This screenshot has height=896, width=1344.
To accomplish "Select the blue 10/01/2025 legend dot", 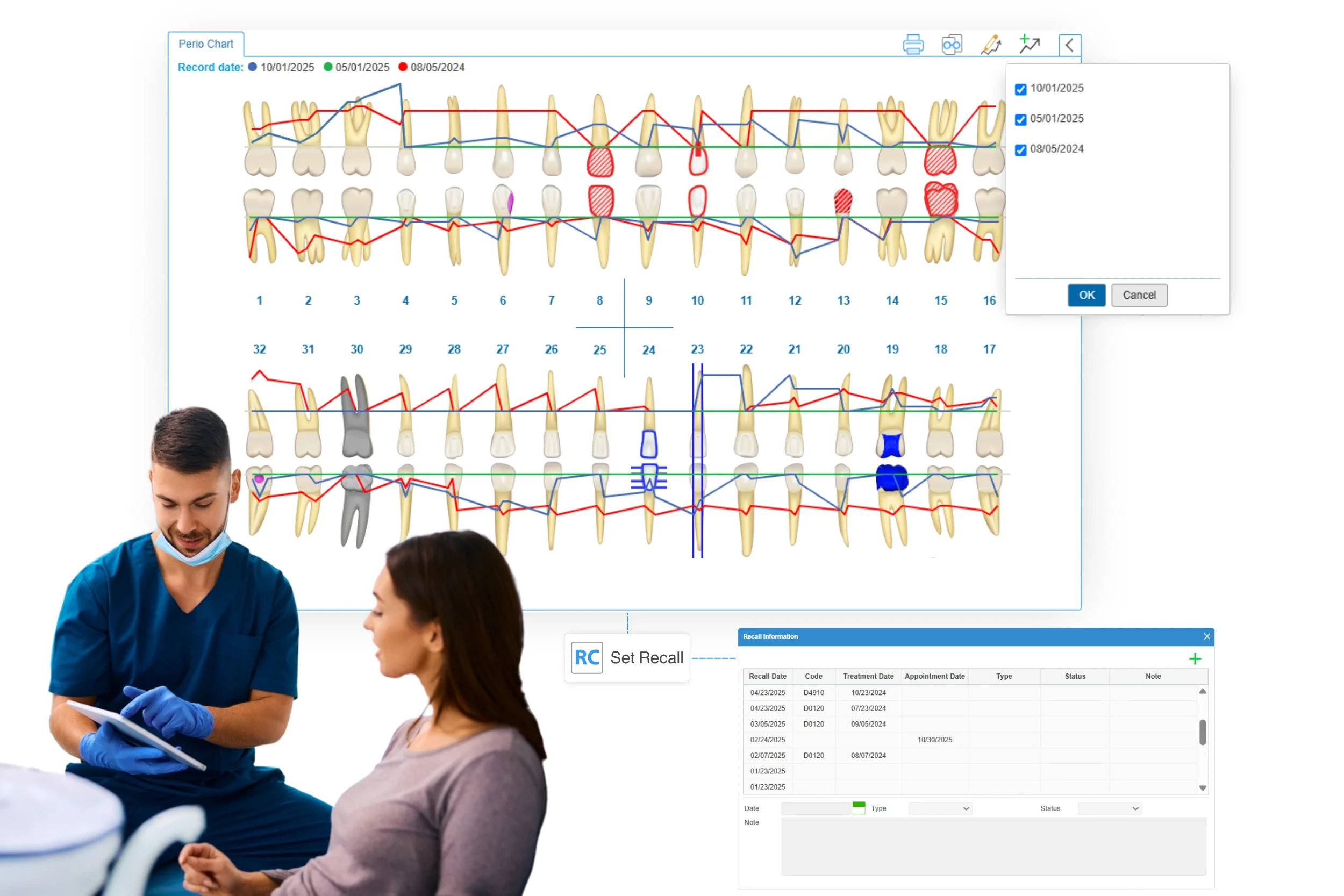I will (252, 67).
